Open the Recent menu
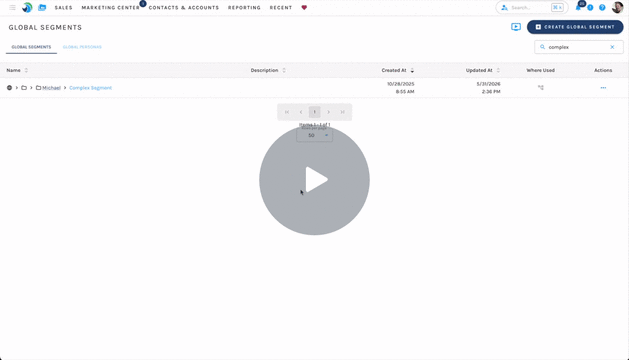629x360 pixels. coord(281,8)
